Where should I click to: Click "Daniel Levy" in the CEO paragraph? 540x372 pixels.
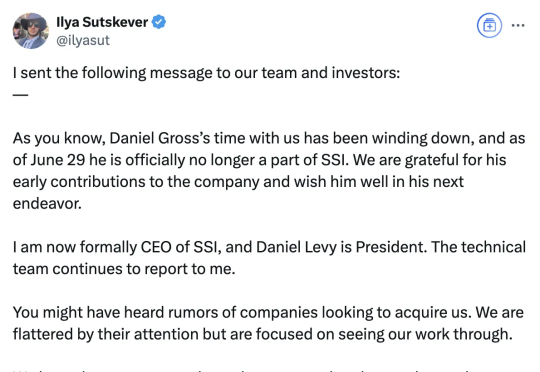(296, 247)
